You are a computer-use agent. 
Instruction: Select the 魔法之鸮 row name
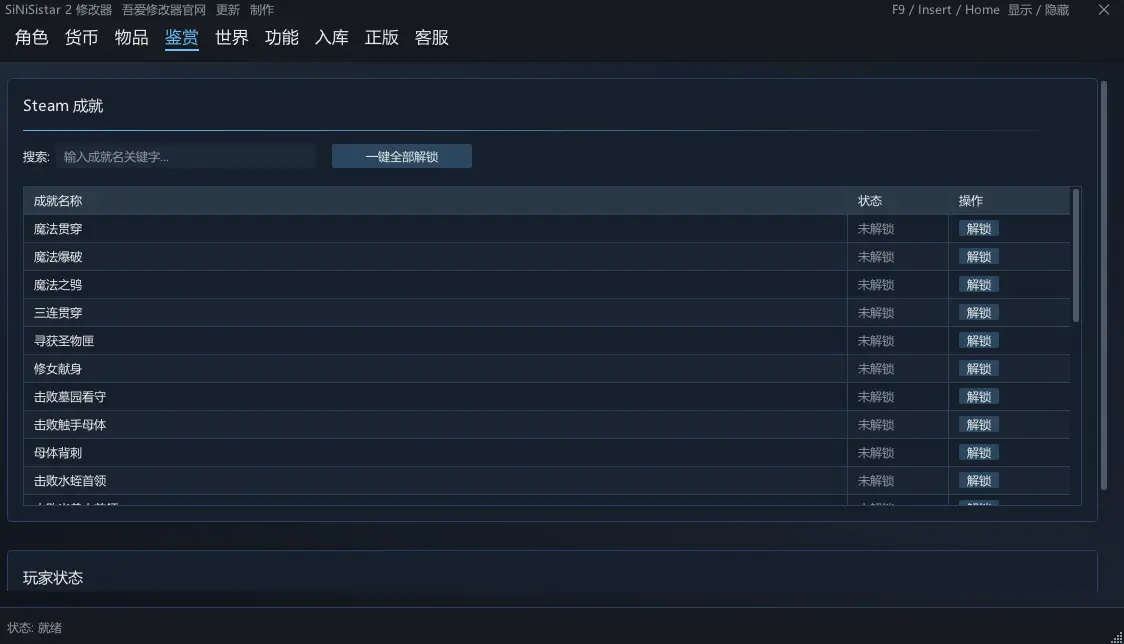pyautogui.click(x=58, y=285)
